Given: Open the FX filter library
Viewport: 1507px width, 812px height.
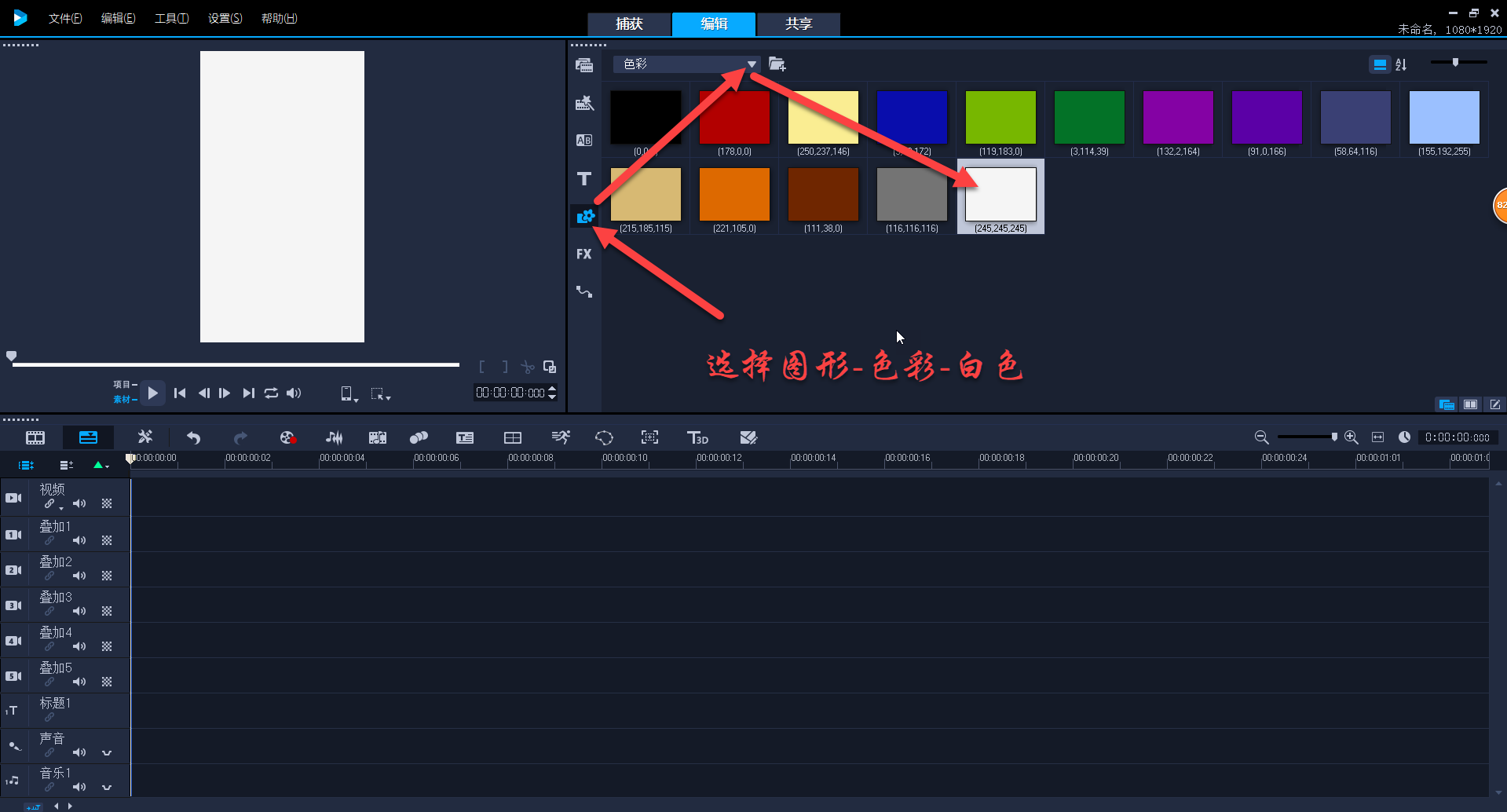Looking at the screenshot, I should click(584, 254).
